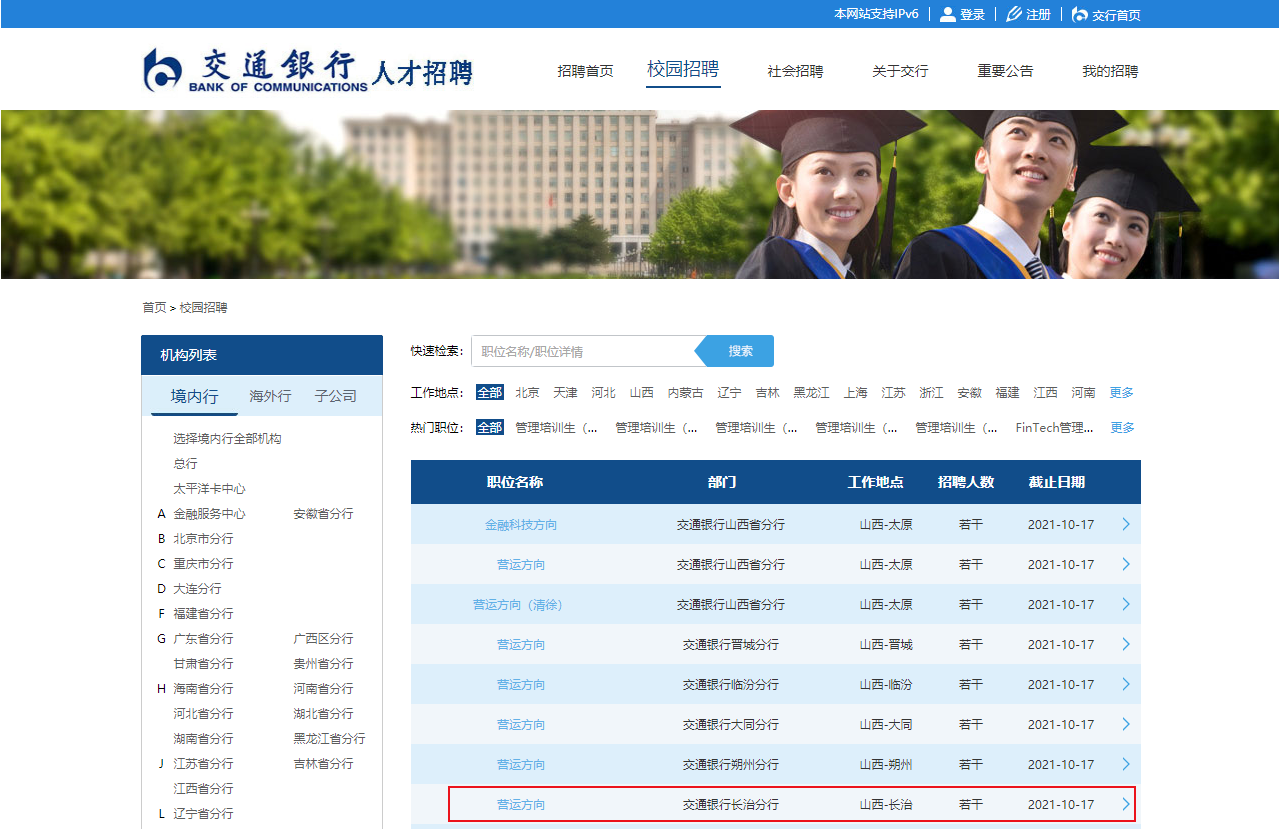This screenshot has height=829, width=1279.
Task: Open 关于交行 menu
Action: click(900, 71)
